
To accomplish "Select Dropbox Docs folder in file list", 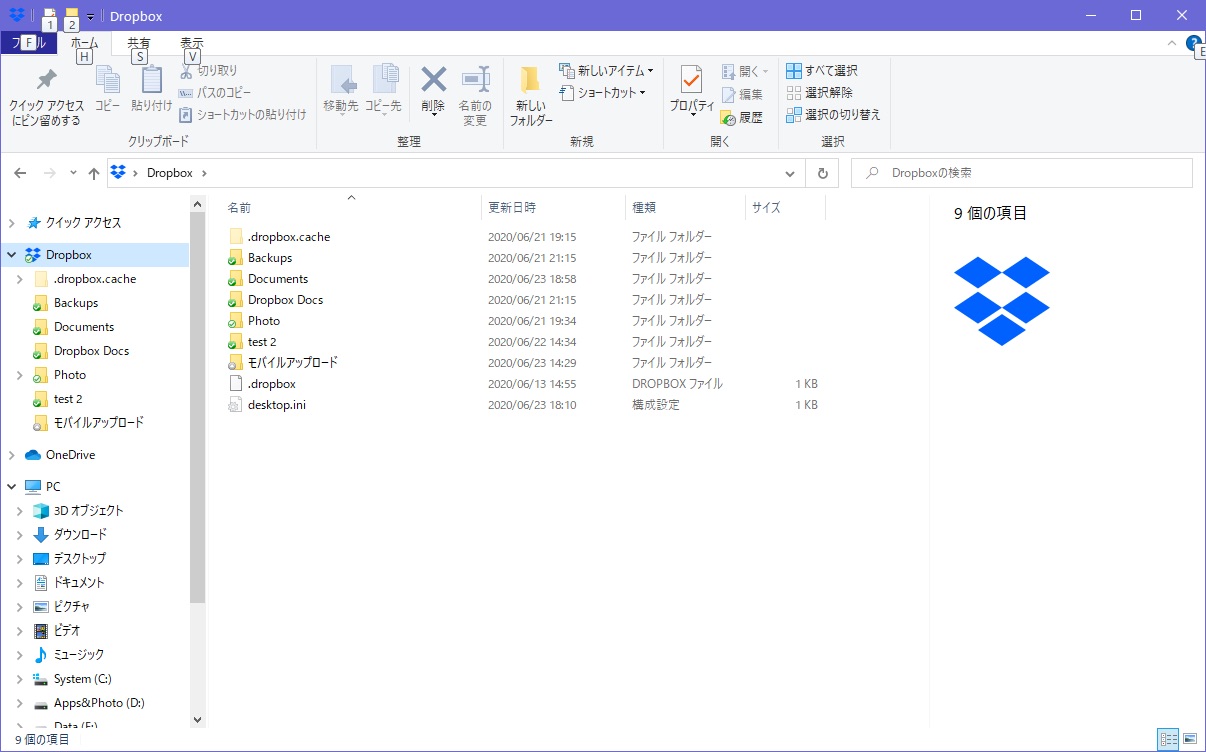I will 285,300.
